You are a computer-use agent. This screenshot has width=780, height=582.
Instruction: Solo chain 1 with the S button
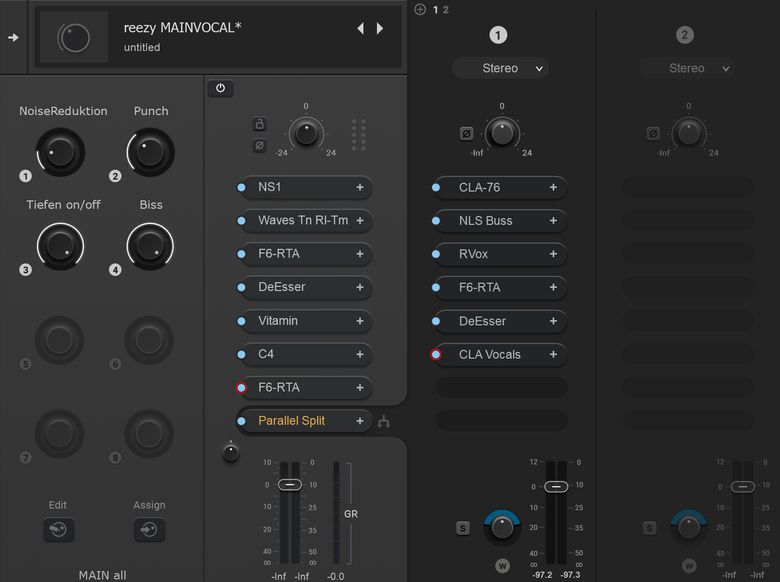(x=463, y=528)
